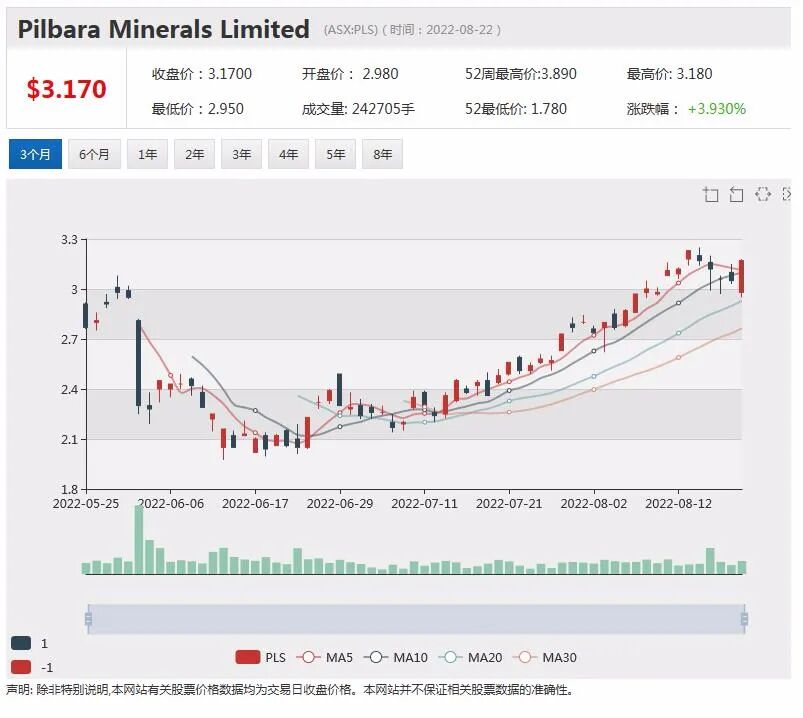The height and width of the screenshot is (718, 803).
Task: Show the 3年 price history tab
Action: [242, 154]
